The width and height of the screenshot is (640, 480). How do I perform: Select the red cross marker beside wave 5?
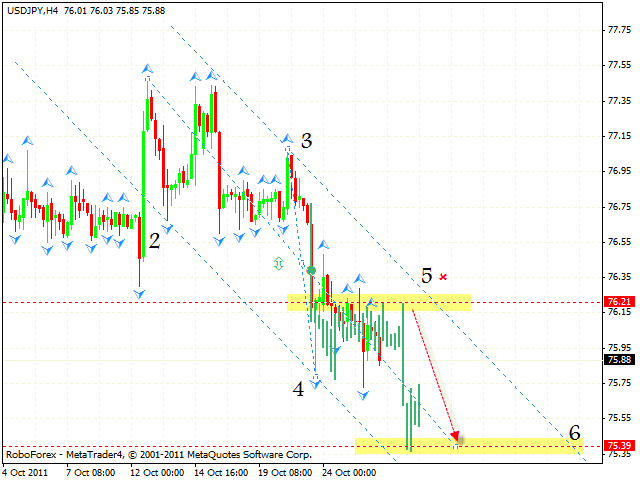pos(443,277)
